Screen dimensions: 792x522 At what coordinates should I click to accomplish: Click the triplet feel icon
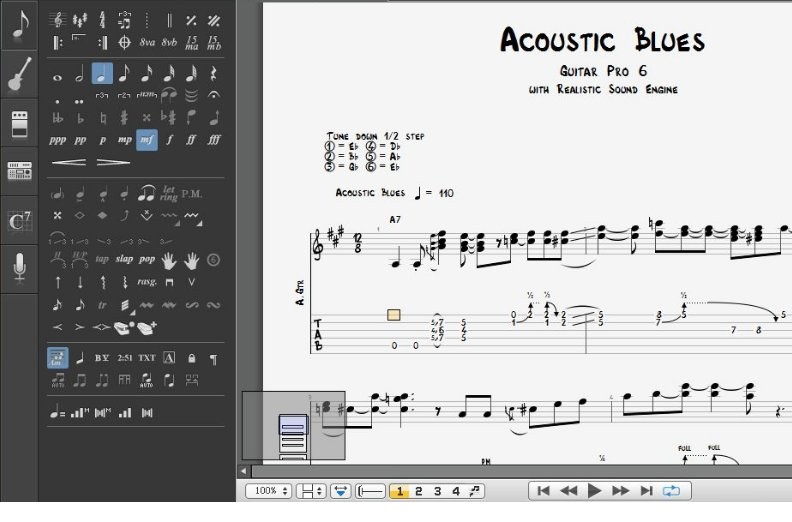124,20
